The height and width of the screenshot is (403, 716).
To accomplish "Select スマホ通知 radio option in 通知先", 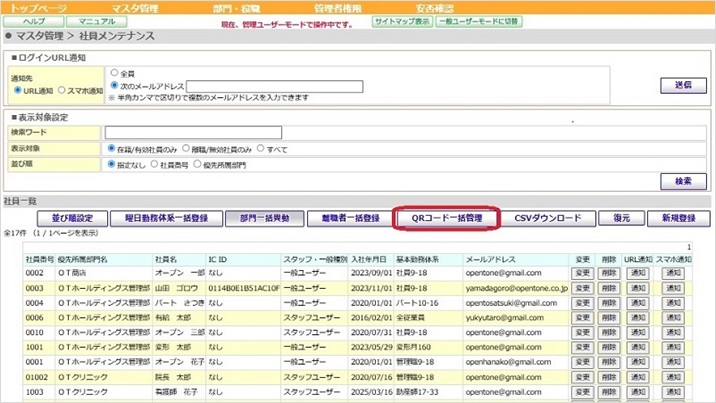I will tap(62, 90).
